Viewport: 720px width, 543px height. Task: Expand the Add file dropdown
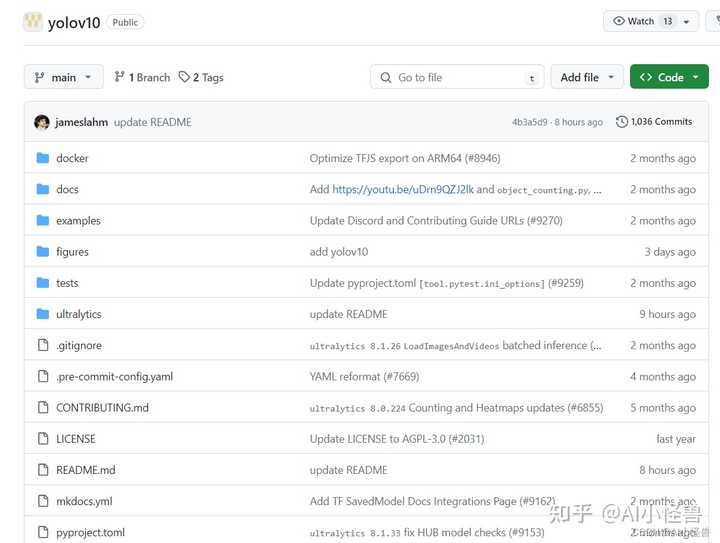coord(587,77)
